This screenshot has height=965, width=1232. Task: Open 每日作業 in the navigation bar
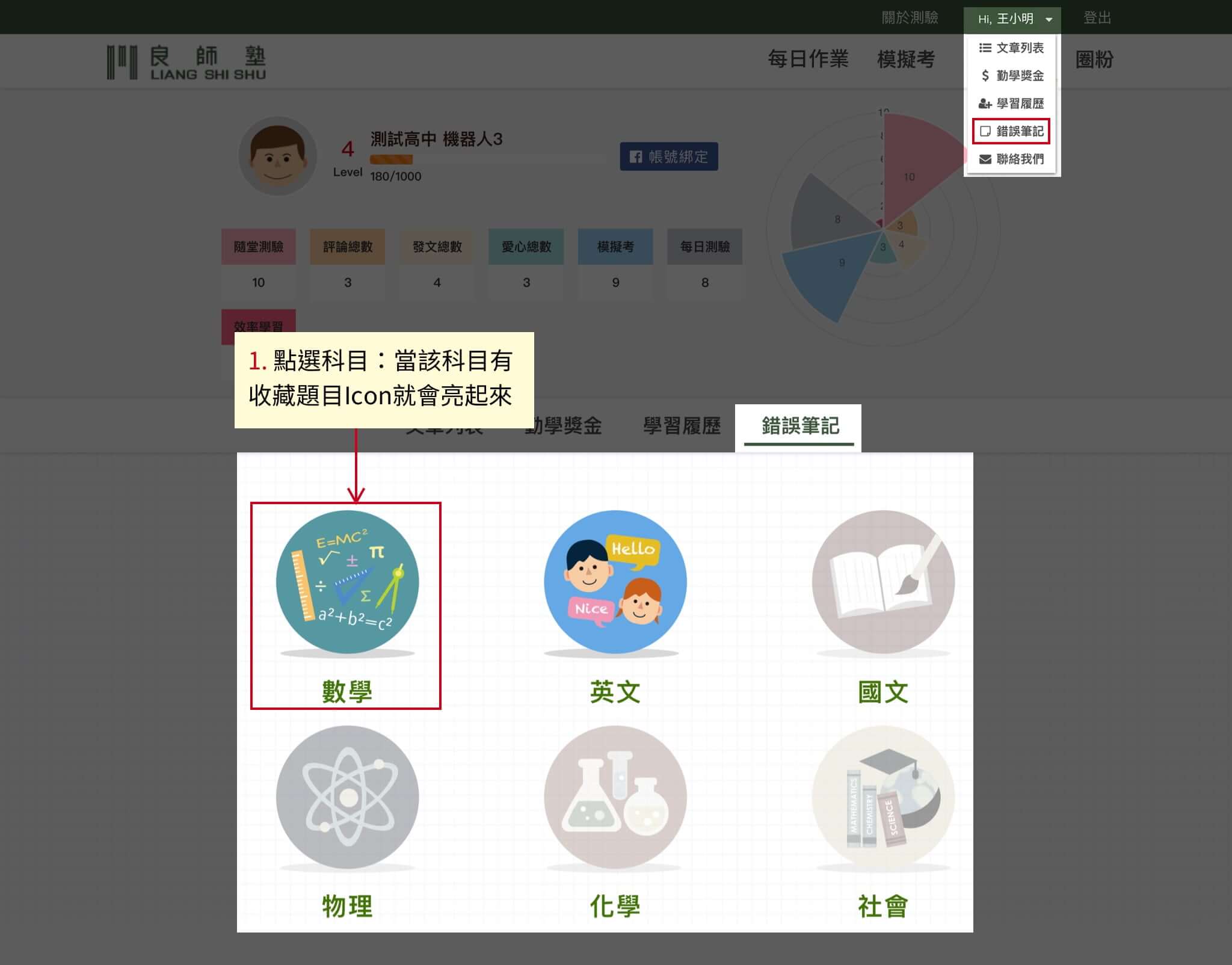pyautogui.click(x=808, y=59)
